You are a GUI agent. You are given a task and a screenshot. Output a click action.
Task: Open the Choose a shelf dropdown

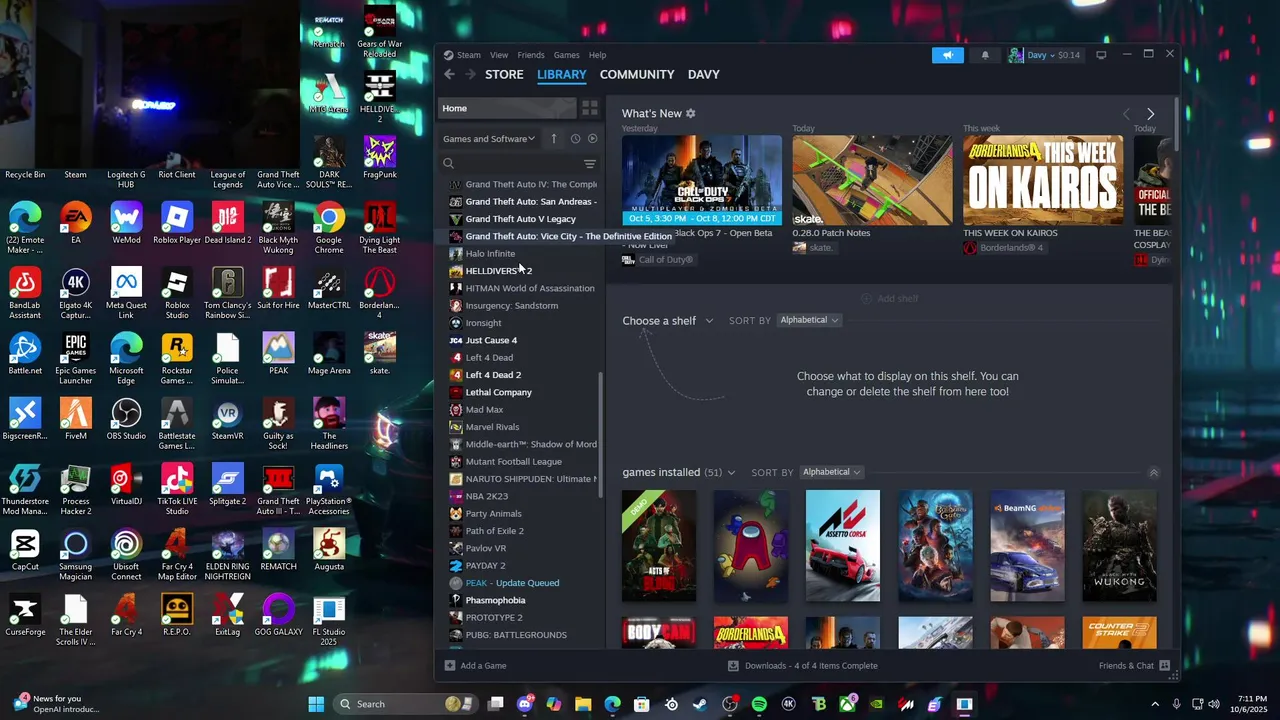pyautogui.click(x=668, y=321)
